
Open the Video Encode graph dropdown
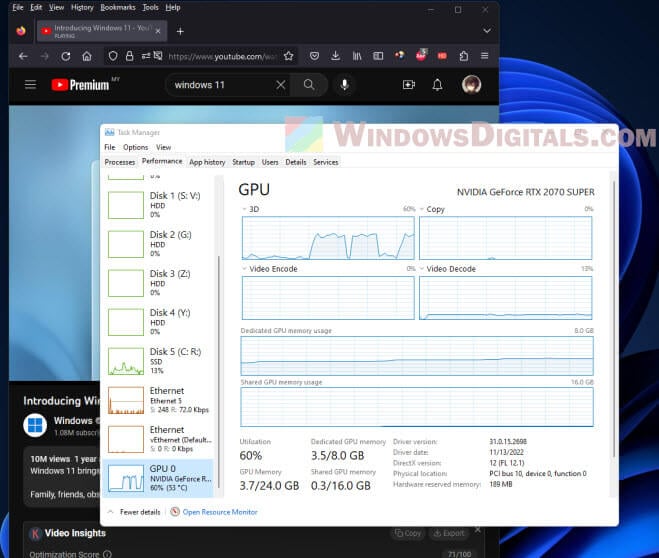pos(244,269)
